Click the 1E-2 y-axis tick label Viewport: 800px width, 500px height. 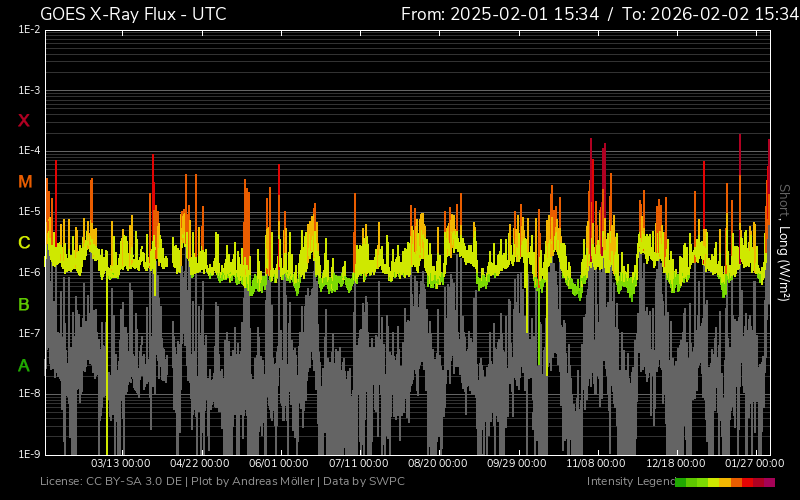pos(29,30)
